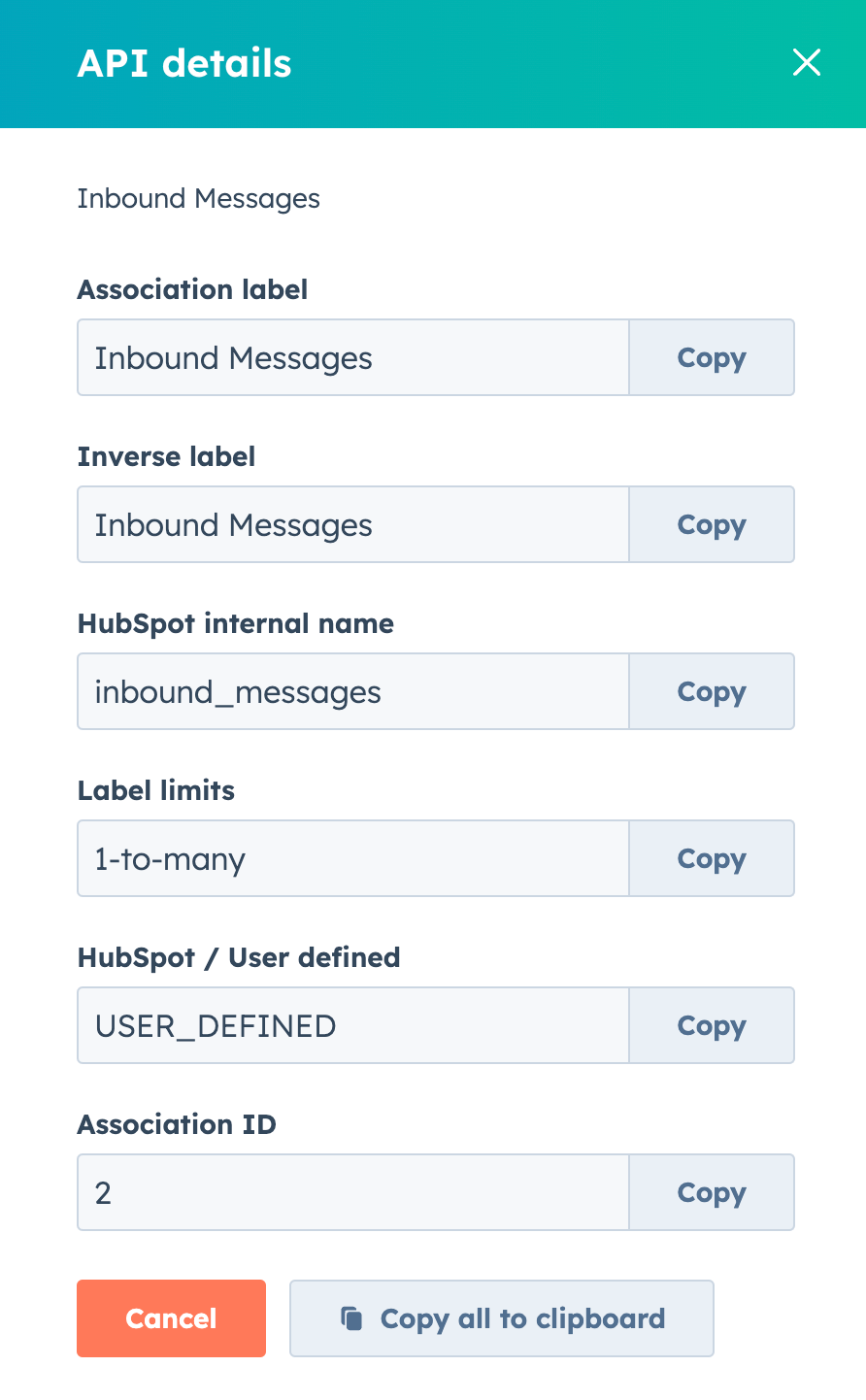
Task: Select the inbound_messages internal name field
Action: [352, 691]
